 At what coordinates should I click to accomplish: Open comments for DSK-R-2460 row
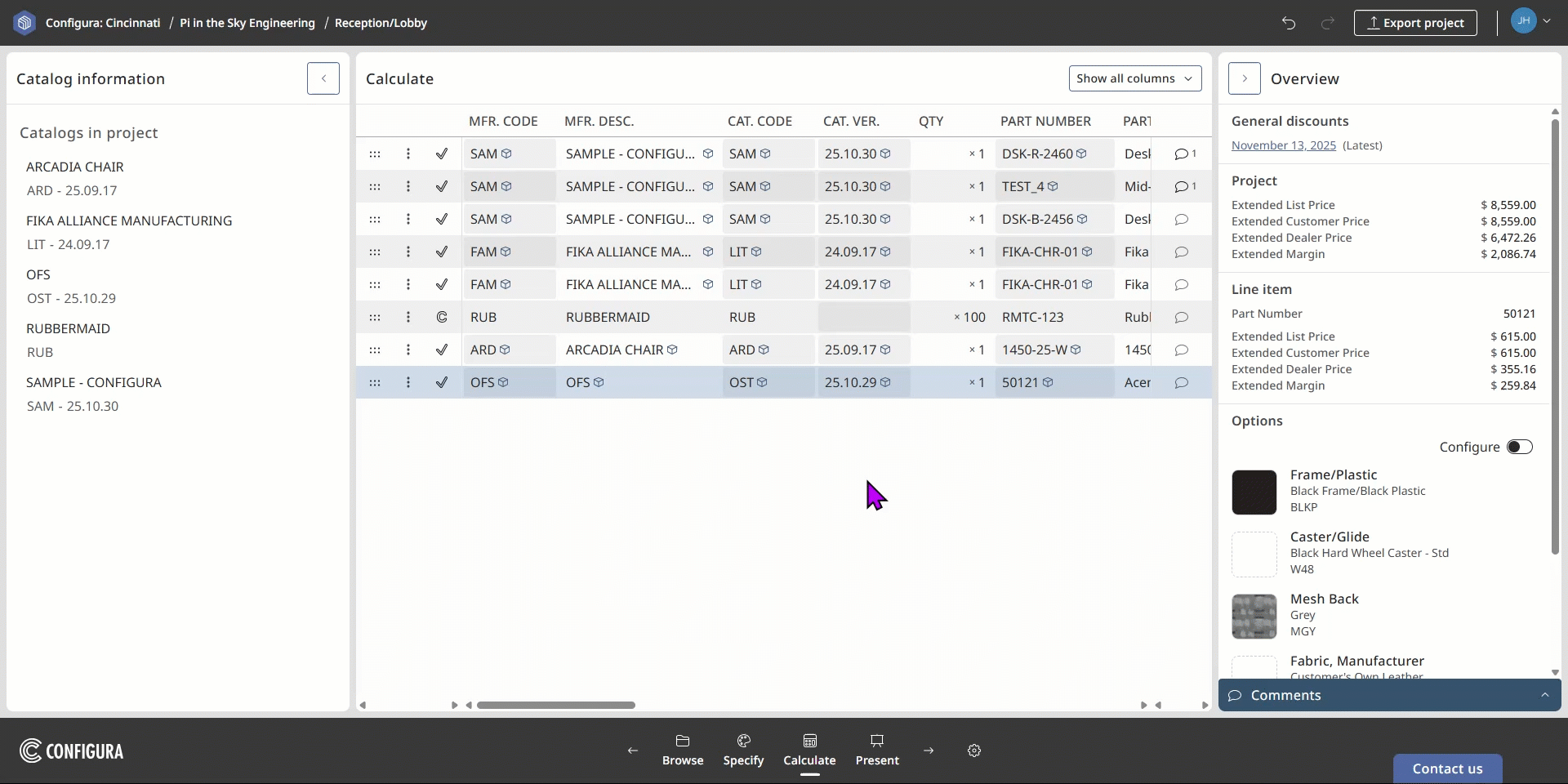1185,154
